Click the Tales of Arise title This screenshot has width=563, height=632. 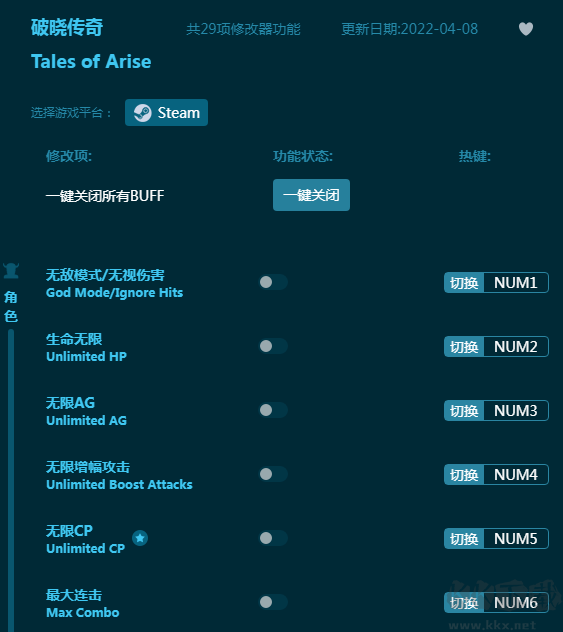click(91, 62)
